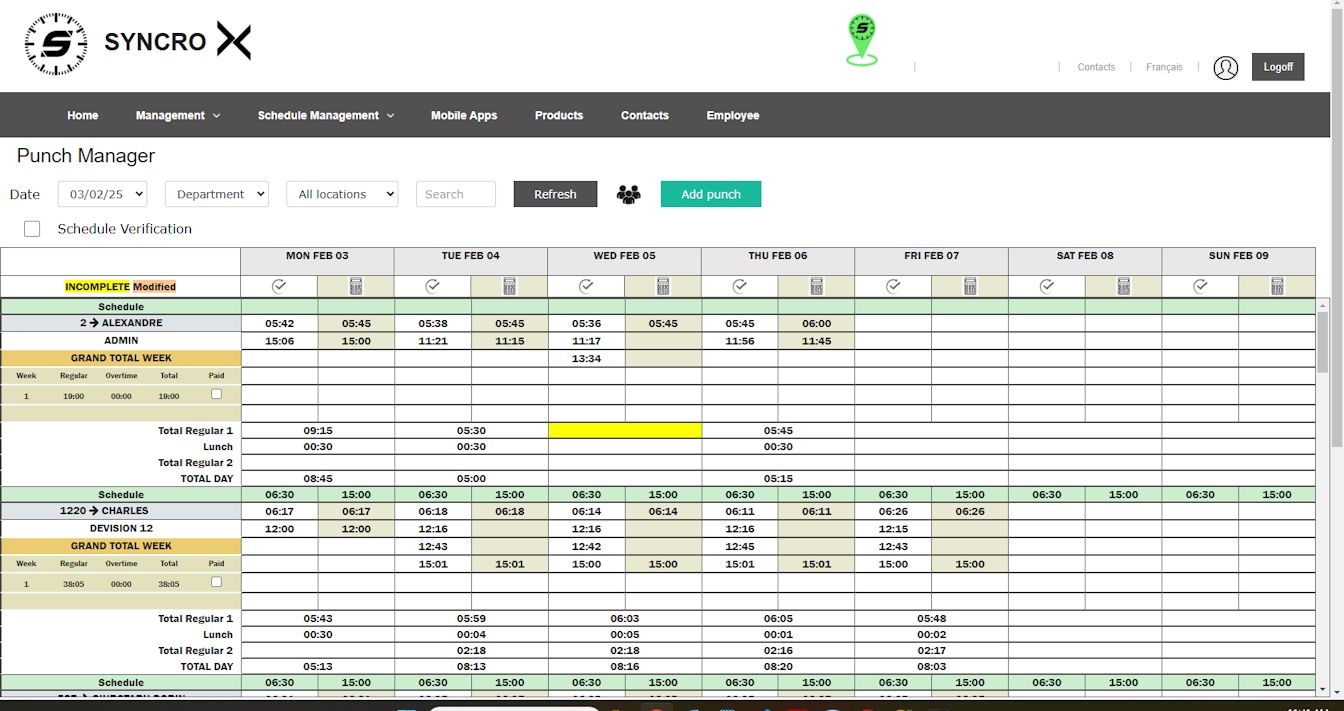Click the Monday Feb 03 clock-check icon
1344x711 pixels.
click(279, 286)
